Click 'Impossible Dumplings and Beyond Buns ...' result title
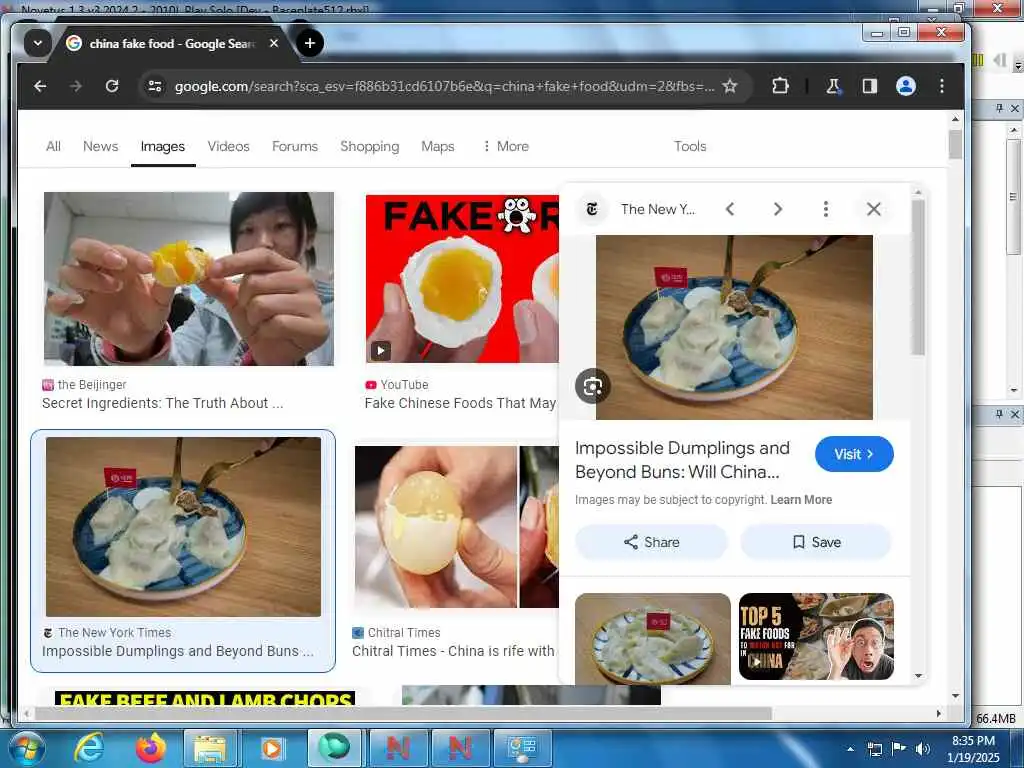Viewport: 1024px width, 768px height. [x=178, y=651]
